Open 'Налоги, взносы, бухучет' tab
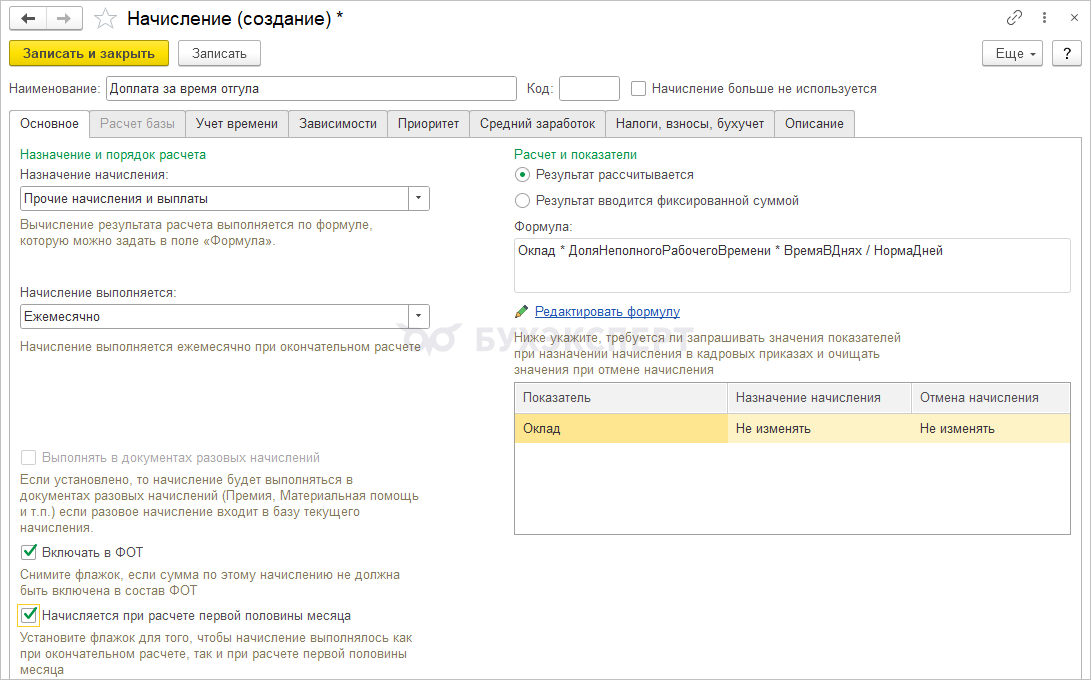Viewport: 1091px width, 680px height. pos(690,124)
